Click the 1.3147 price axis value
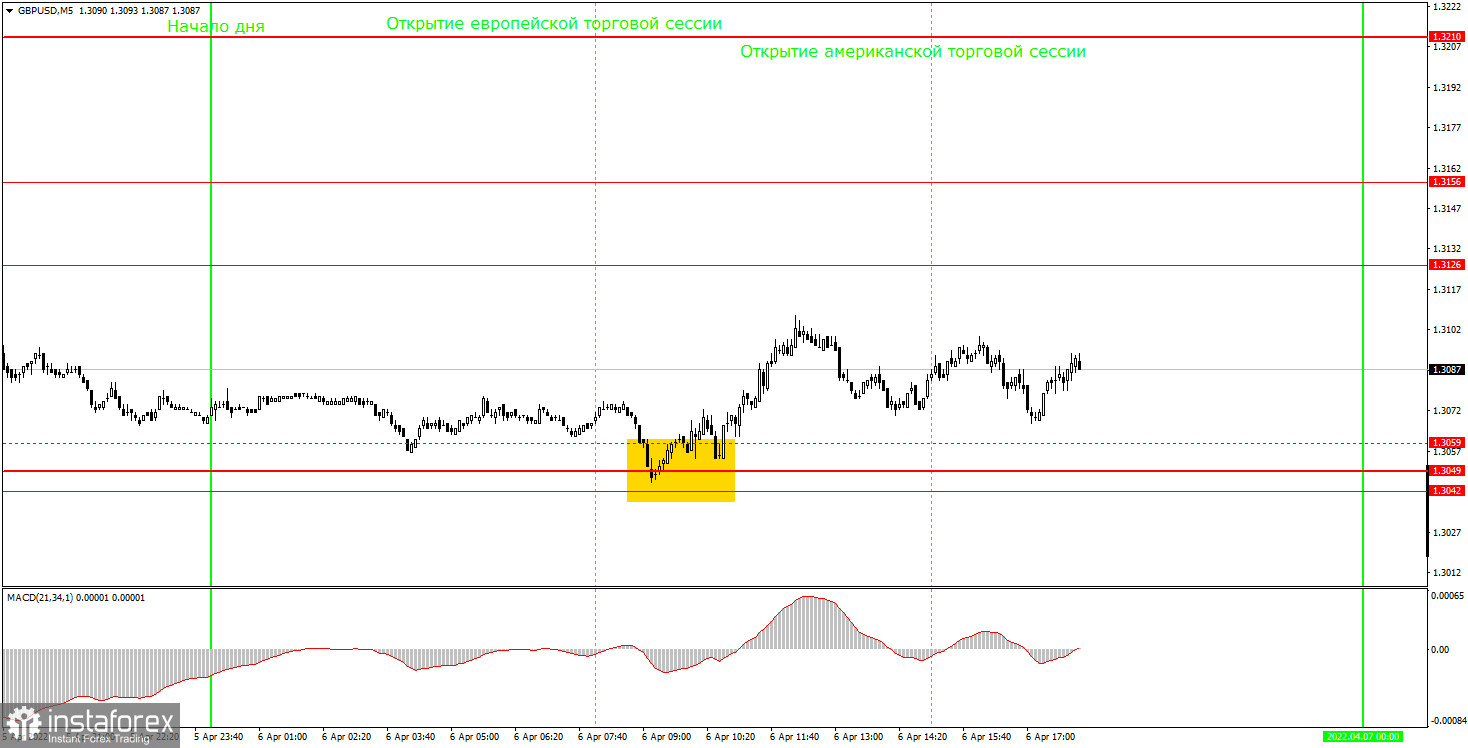The width and height of the screenshot is (1468, 748). tap(1446, 208)
